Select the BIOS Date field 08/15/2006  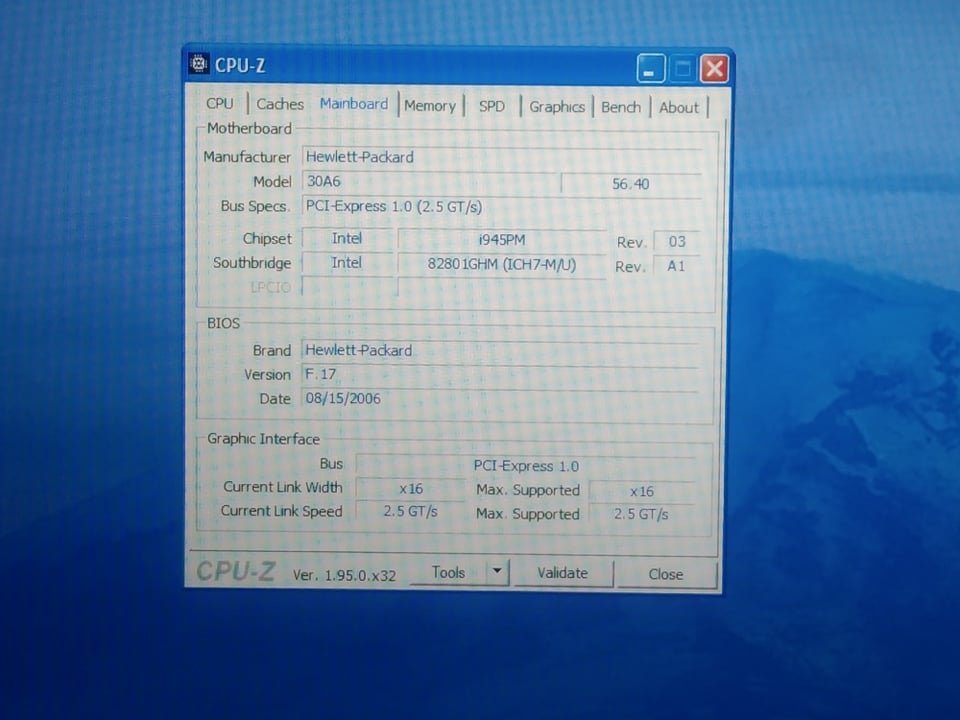[500, 398]
